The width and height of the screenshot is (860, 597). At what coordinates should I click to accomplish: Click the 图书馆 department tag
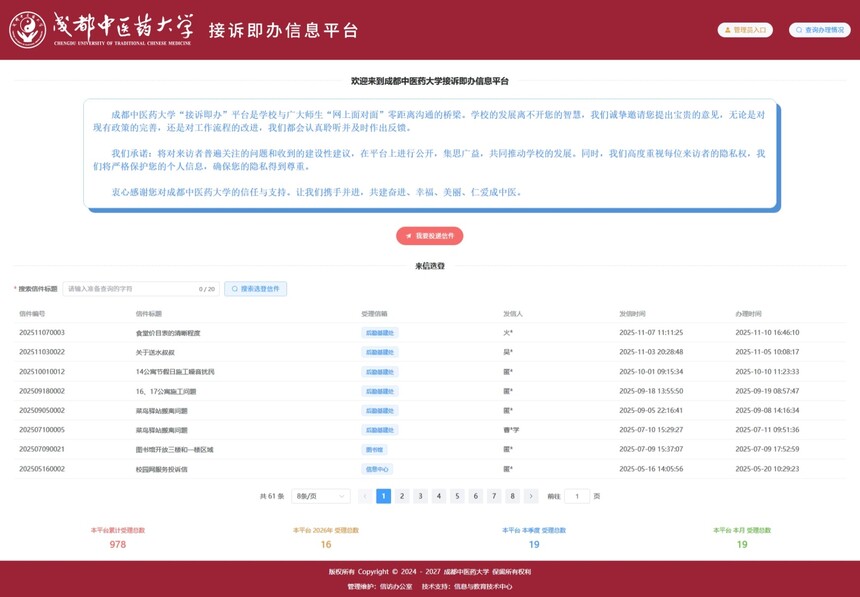click(374, 449)
